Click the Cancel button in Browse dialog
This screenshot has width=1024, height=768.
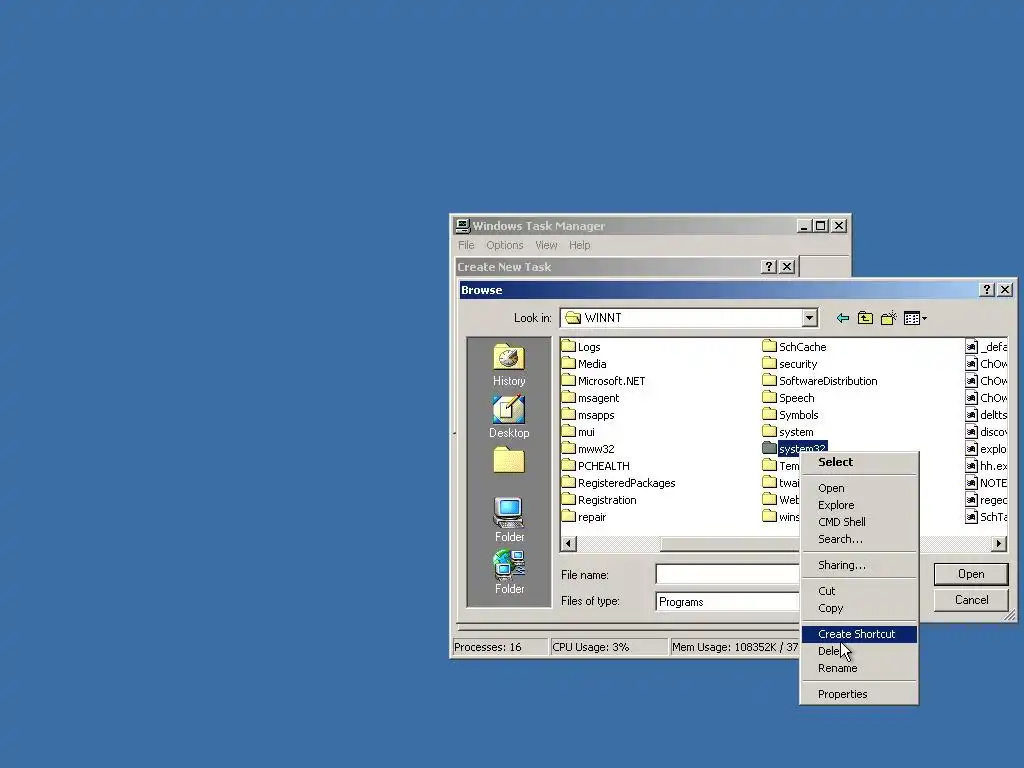(971, 600)
